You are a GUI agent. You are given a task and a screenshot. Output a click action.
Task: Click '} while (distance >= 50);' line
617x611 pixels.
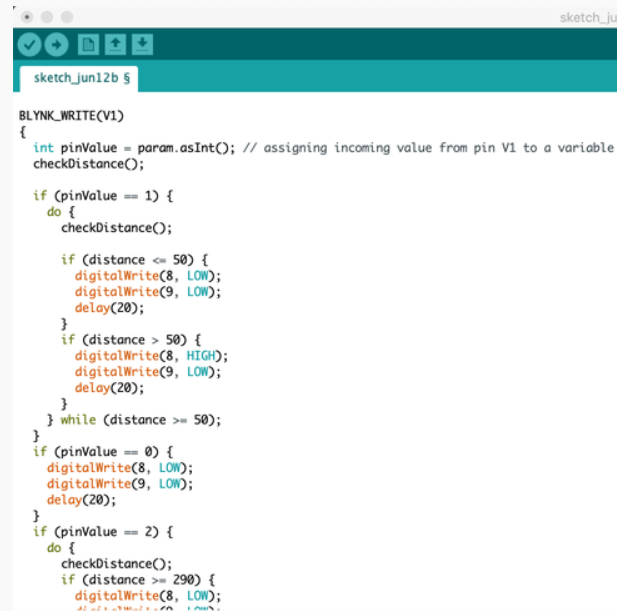(x=134, y=420)
